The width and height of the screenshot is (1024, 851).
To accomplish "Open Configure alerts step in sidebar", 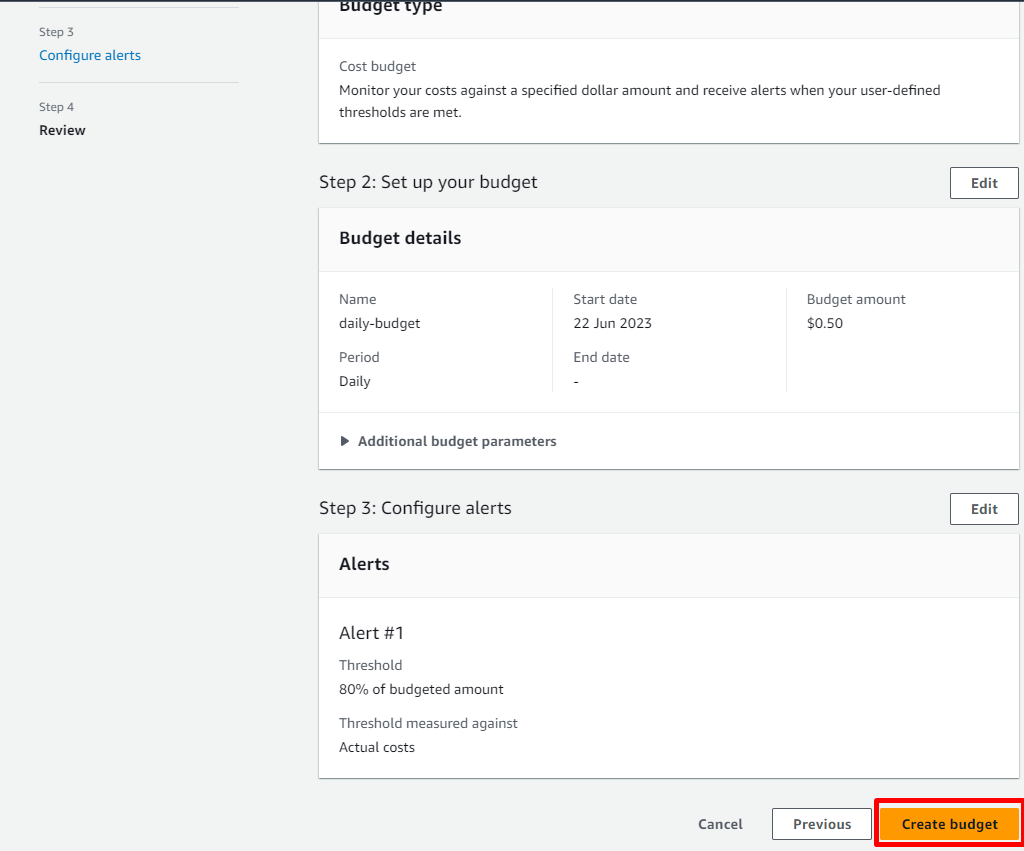I will (x=90, y=55).
